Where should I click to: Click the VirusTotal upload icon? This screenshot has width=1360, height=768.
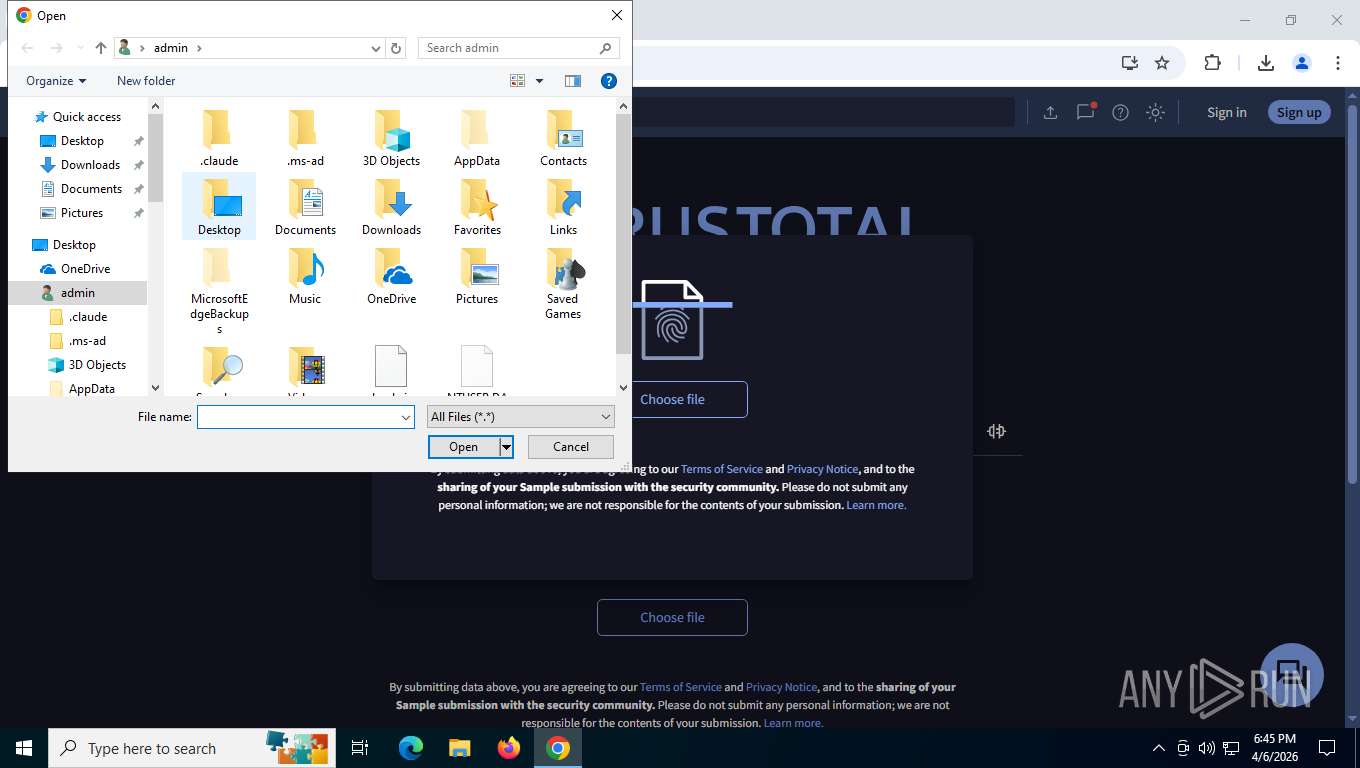[1050, 112]
